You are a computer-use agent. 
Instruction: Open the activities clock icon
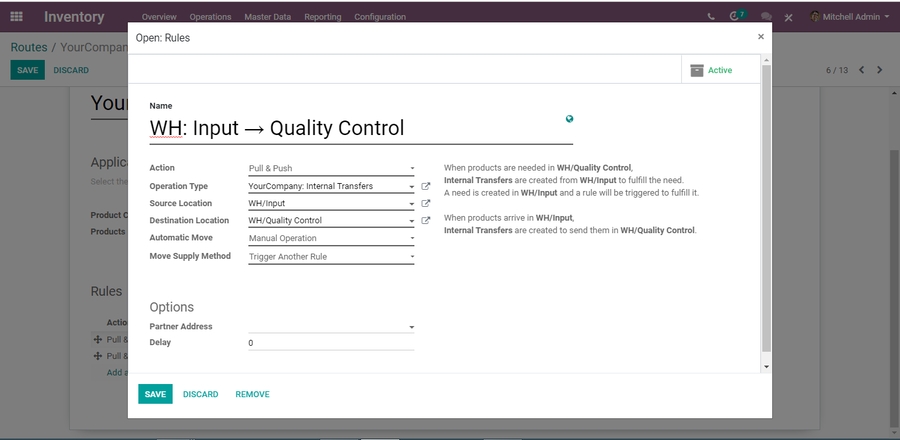(x=736, y=17)
